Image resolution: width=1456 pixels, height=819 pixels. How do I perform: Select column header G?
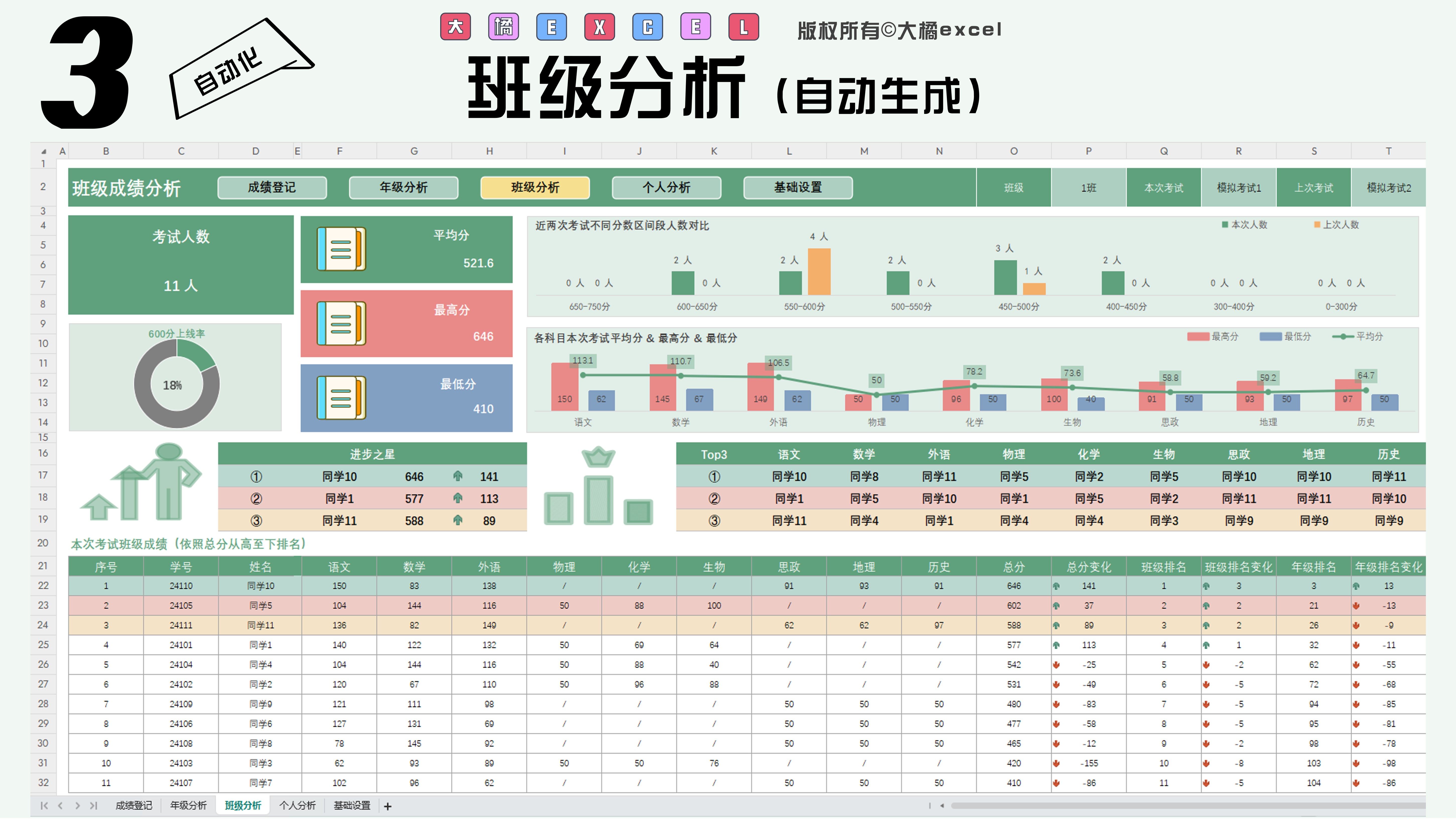tap(414, 151)
